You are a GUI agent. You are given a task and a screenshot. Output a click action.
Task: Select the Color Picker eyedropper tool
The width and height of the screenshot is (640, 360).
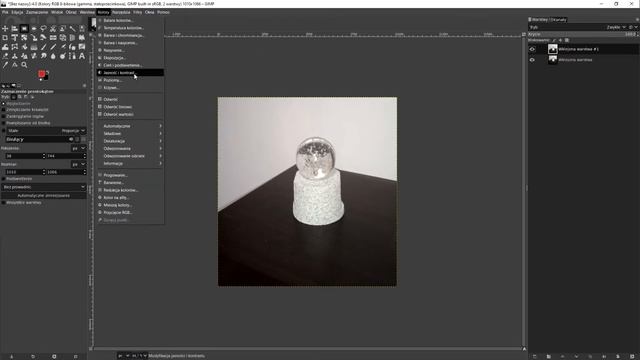pyautogui.click(x=5, y=65)
